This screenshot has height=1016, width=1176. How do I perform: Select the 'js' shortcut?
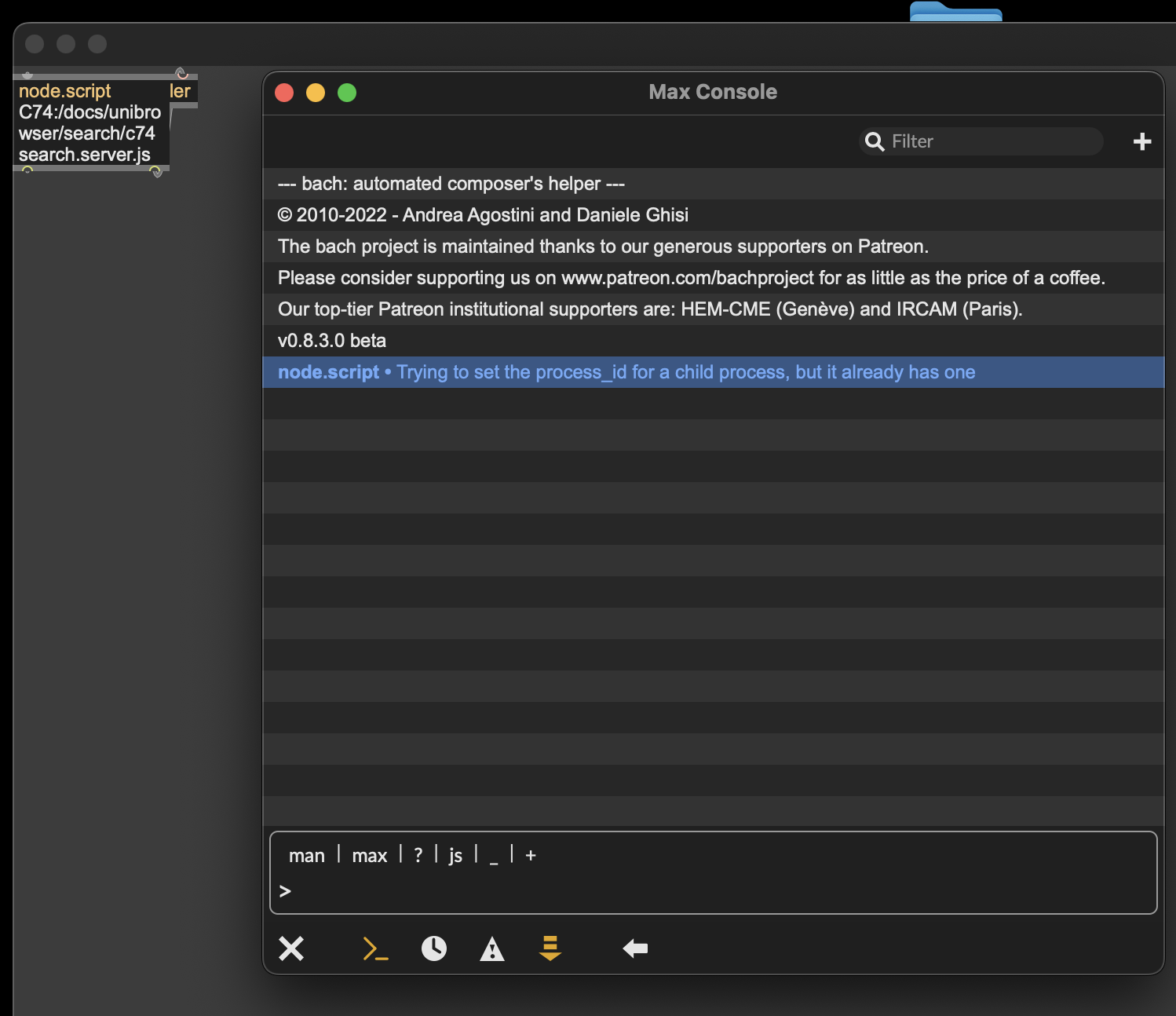point(455,856)
